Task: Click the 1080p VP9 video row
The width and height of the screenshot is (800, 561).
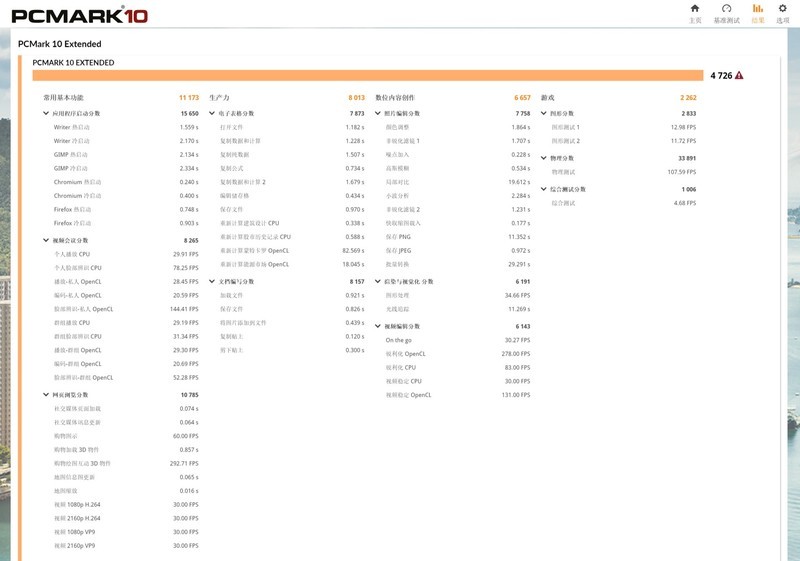Action: coord(126,532)
